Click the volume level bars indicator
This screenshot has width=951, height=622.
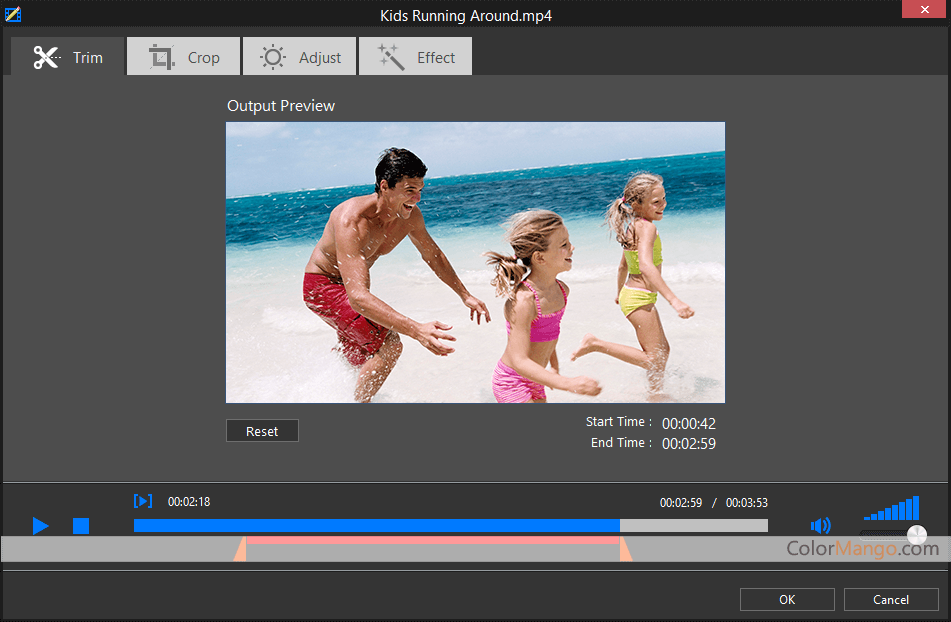tap(892, 508)
